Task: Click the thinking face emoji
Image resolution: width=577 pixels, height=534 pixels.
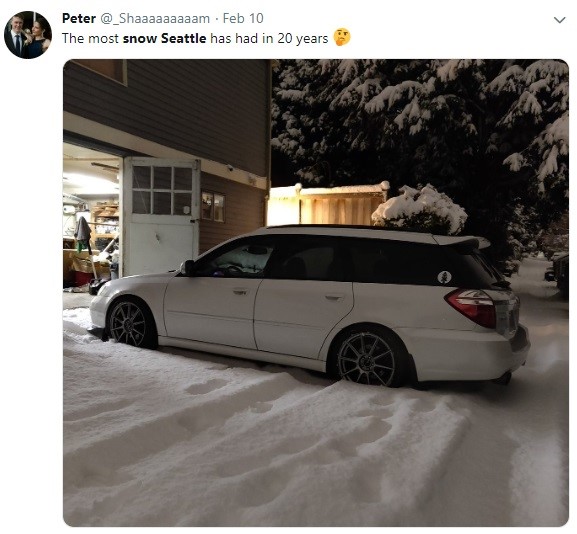Action: pyautogui.click(x=342, y=38)
